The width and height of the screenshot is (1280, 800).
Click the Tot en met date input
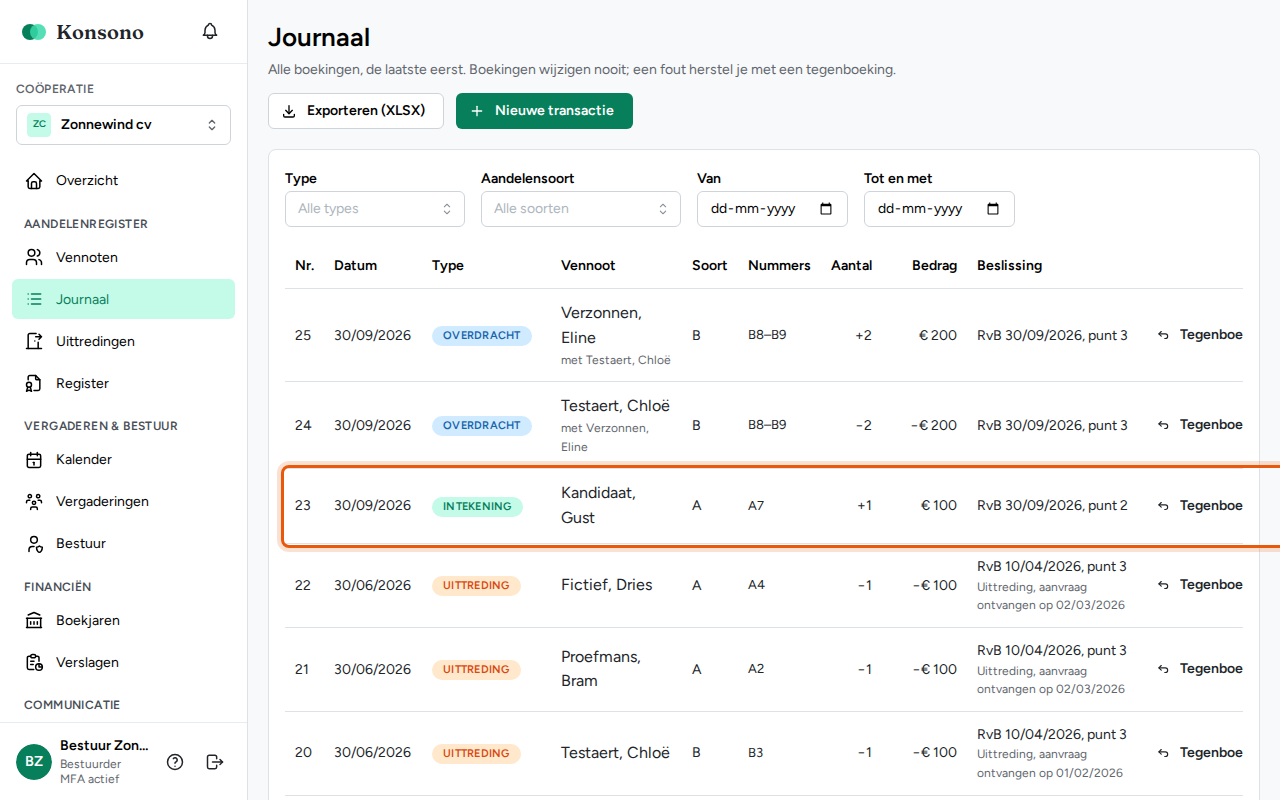click(939, 209)
